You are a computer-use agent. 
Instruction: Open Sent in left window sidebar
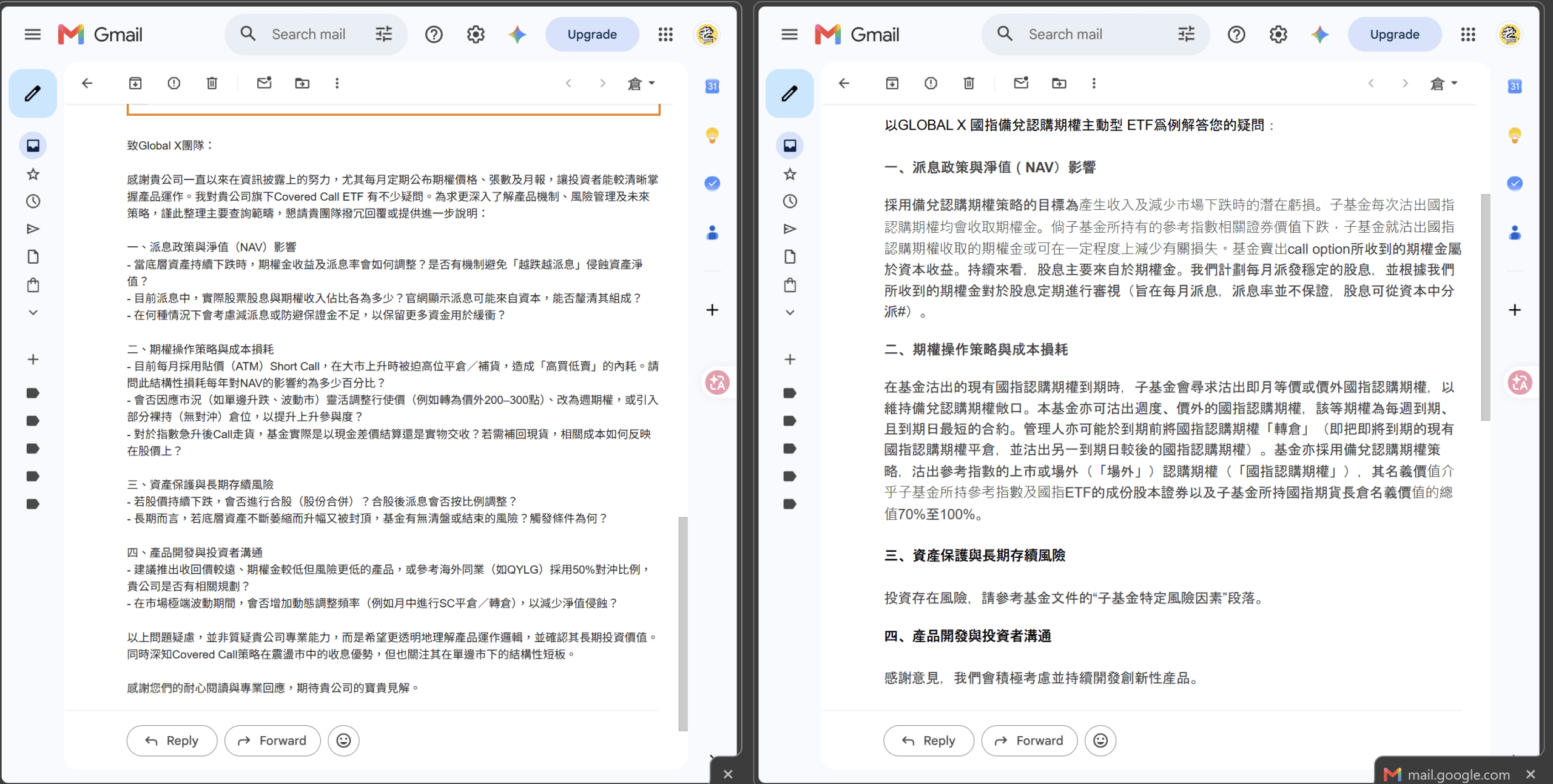point(33,229)
